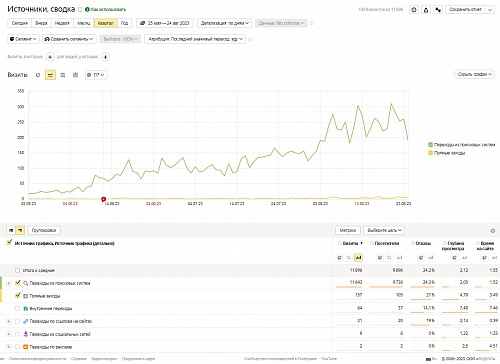Image resolution: width=500 pixels, height=364 pixels.
Task: Select the column chart view icon
Action: point(75,75)
